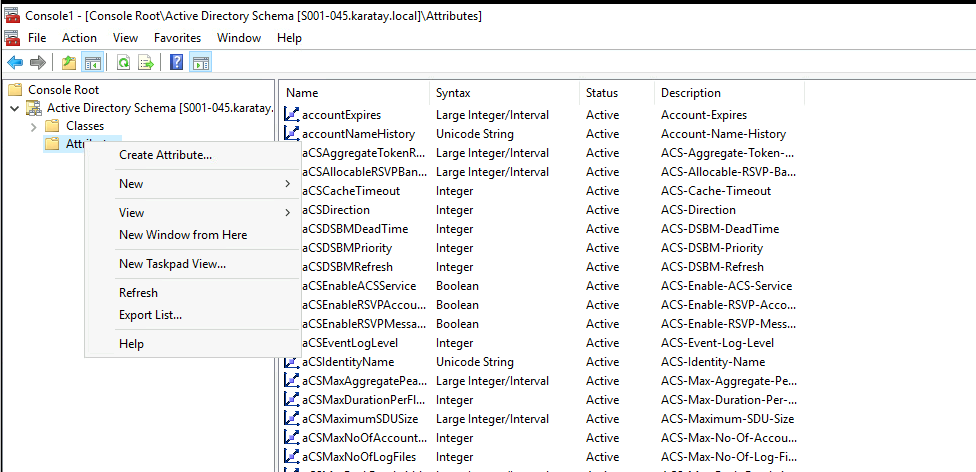Select Active Directory Schema tree item
Viewport: 976px width, 472px height.
pos(160,108)
